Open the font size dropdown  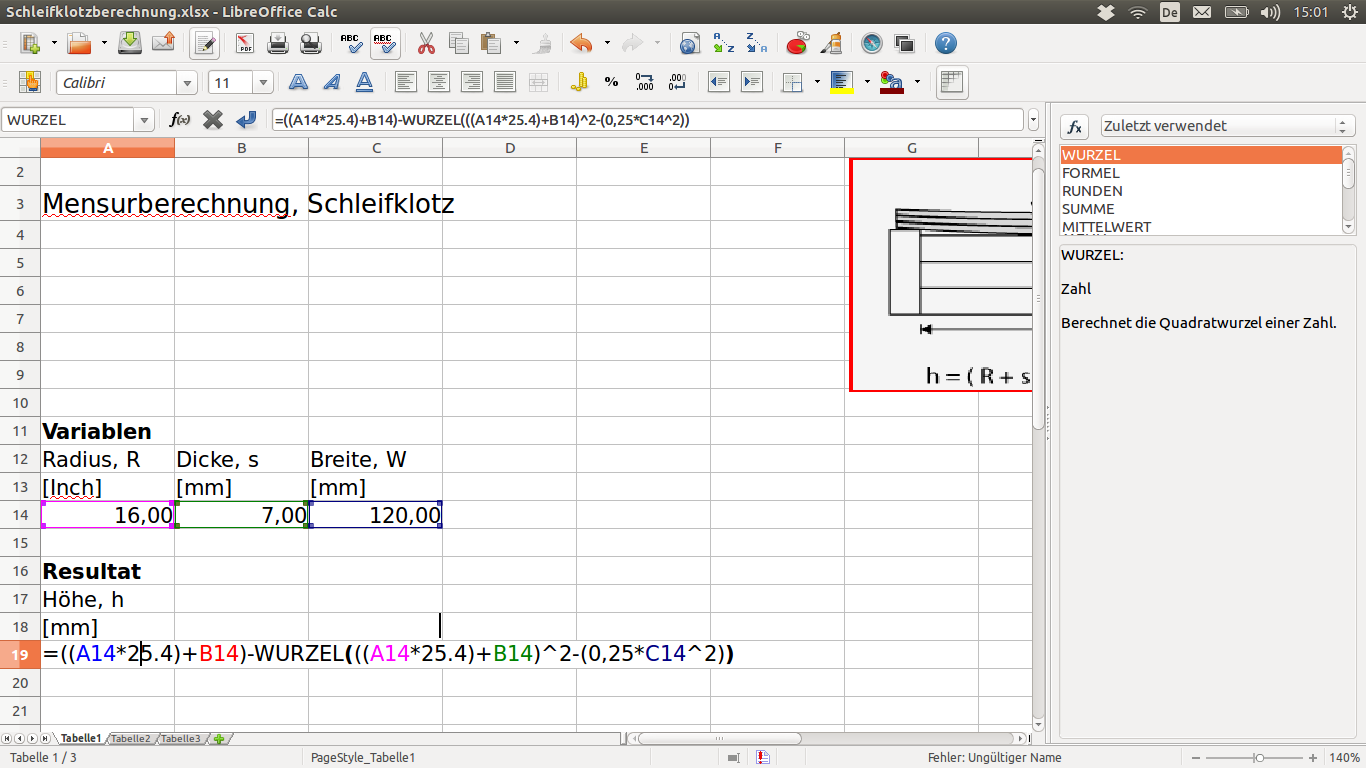[264, 83]
